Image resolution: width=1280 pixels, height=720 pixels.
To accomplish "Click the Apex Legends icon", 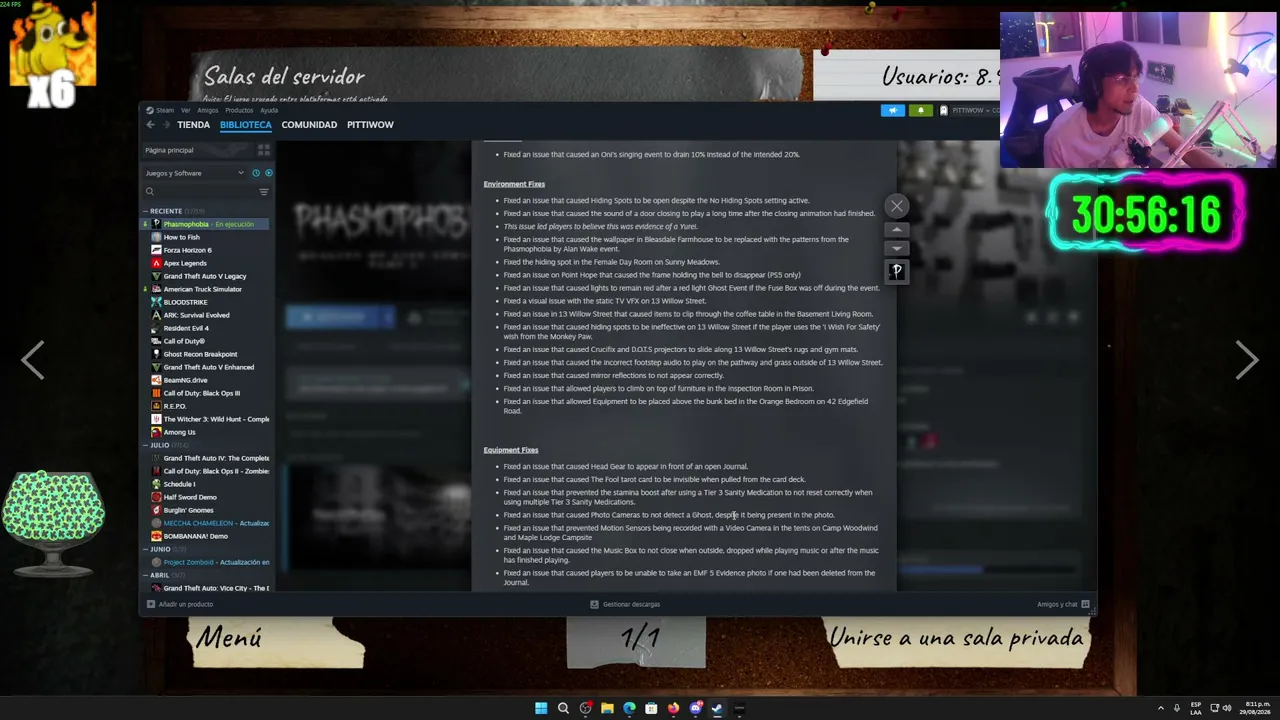I will coord(156,263).
